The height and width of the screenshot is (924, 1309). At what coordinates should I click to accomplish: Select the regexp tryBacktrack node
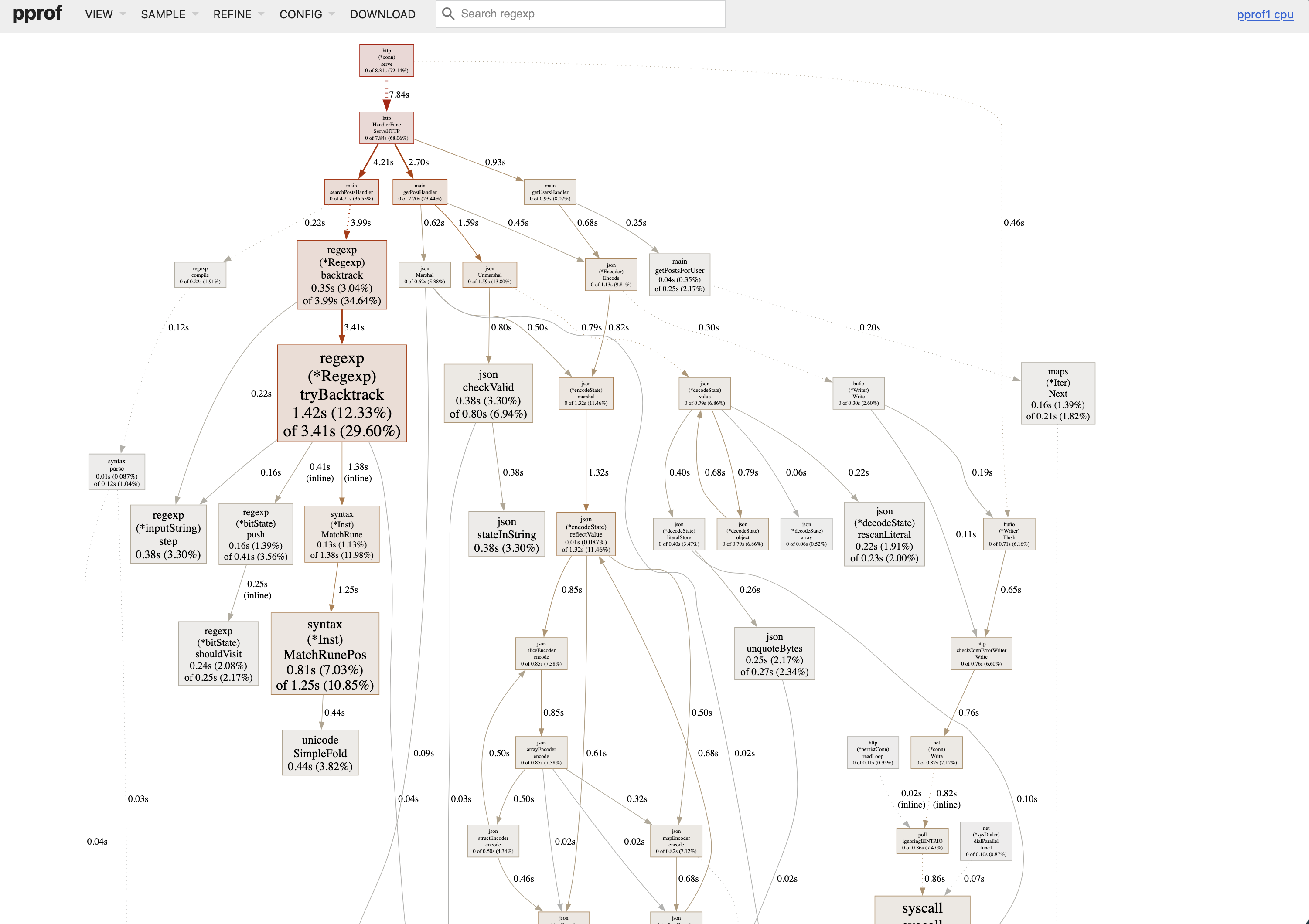tap(341, 393)
